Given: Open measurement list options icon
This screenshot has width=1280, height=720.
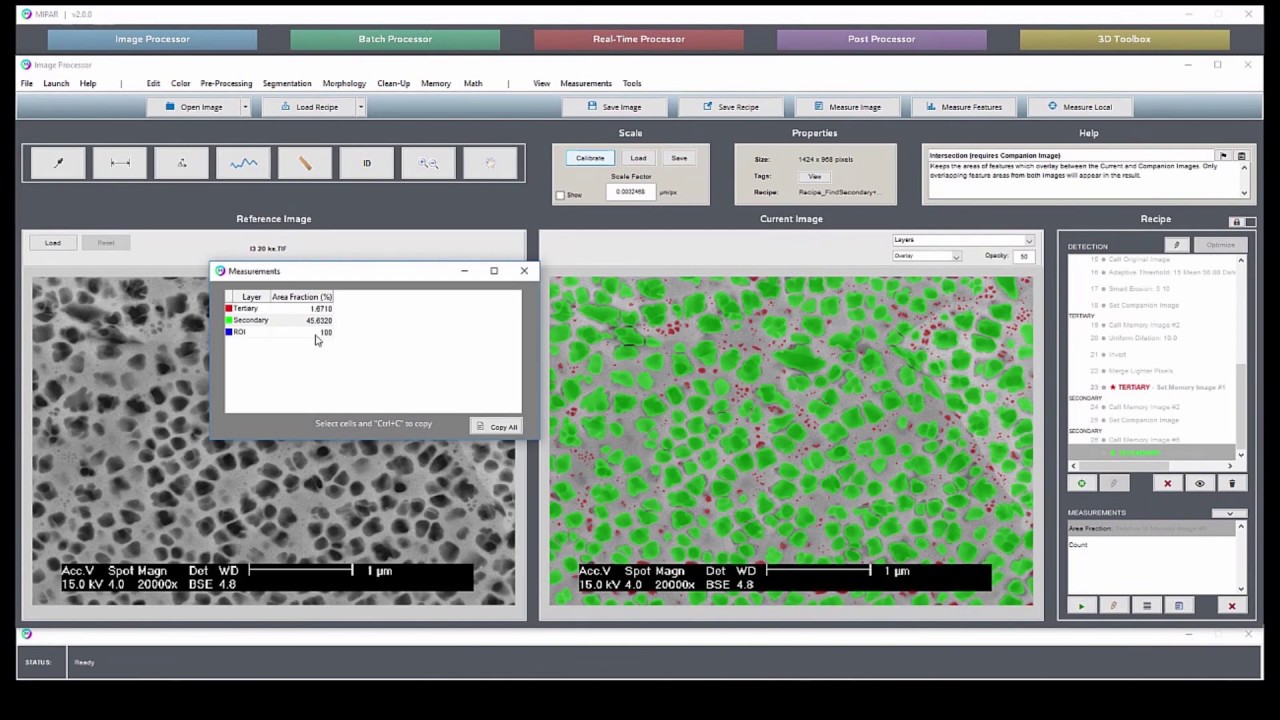Looking at the screenshot, I should tap(1147, 606).
